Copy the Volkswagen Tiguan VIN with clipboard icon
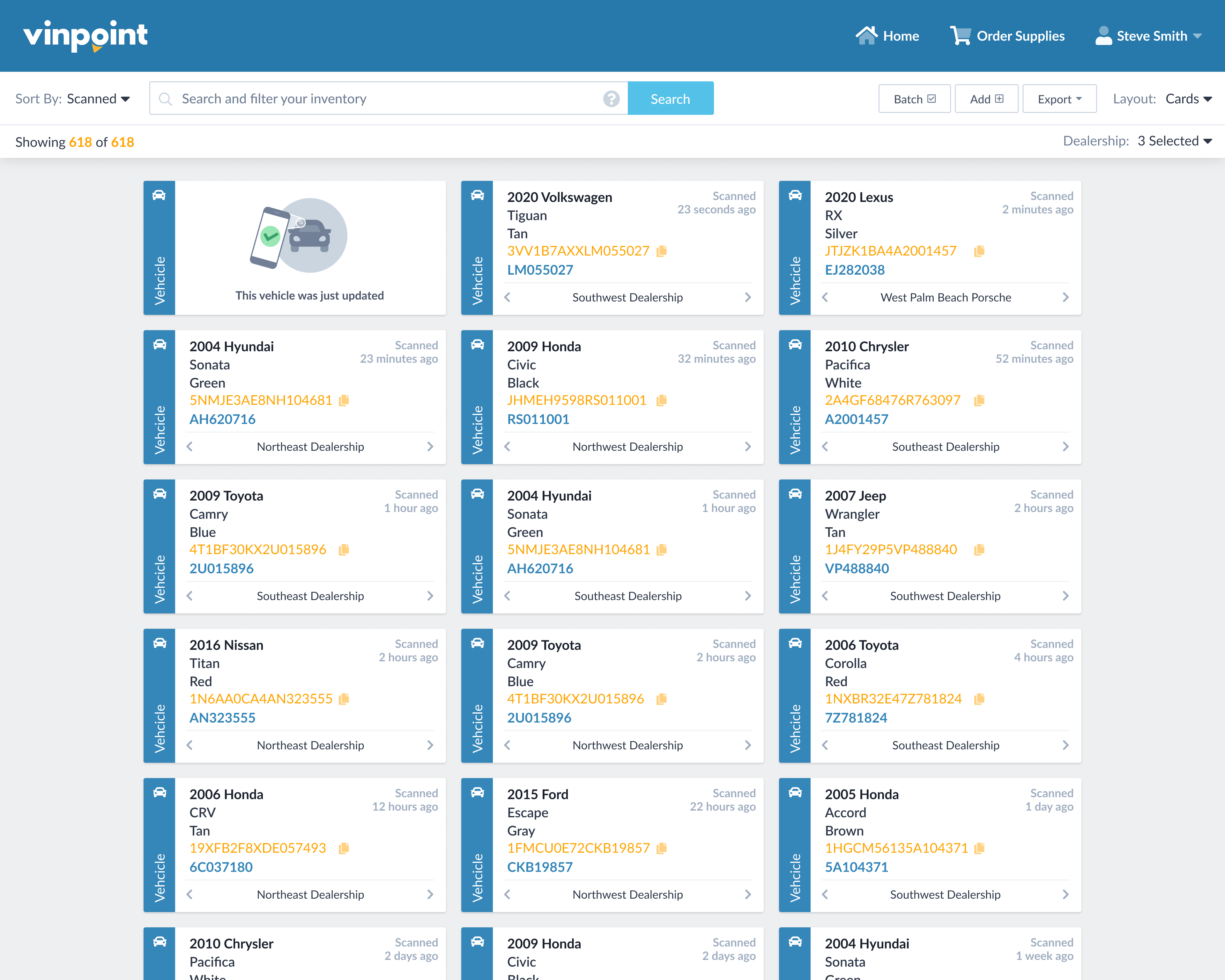Image resolution: width=1225 pixels, height=980 pixels. [661, 251]
